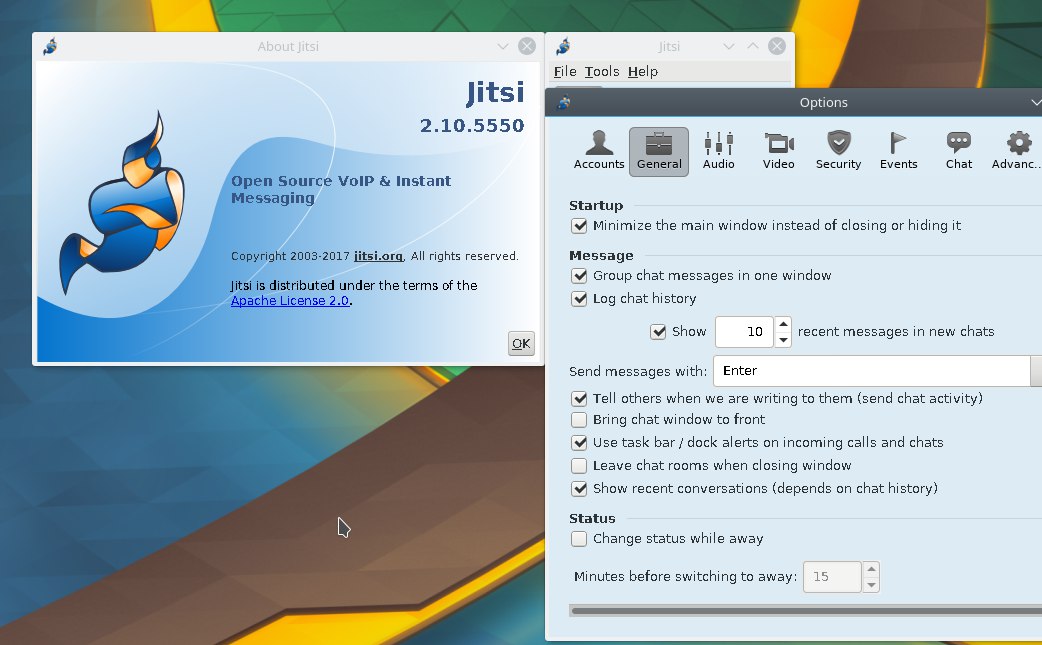
Task: Enable Change status while away
Action: pyautogui.click(x=579, y=539)
